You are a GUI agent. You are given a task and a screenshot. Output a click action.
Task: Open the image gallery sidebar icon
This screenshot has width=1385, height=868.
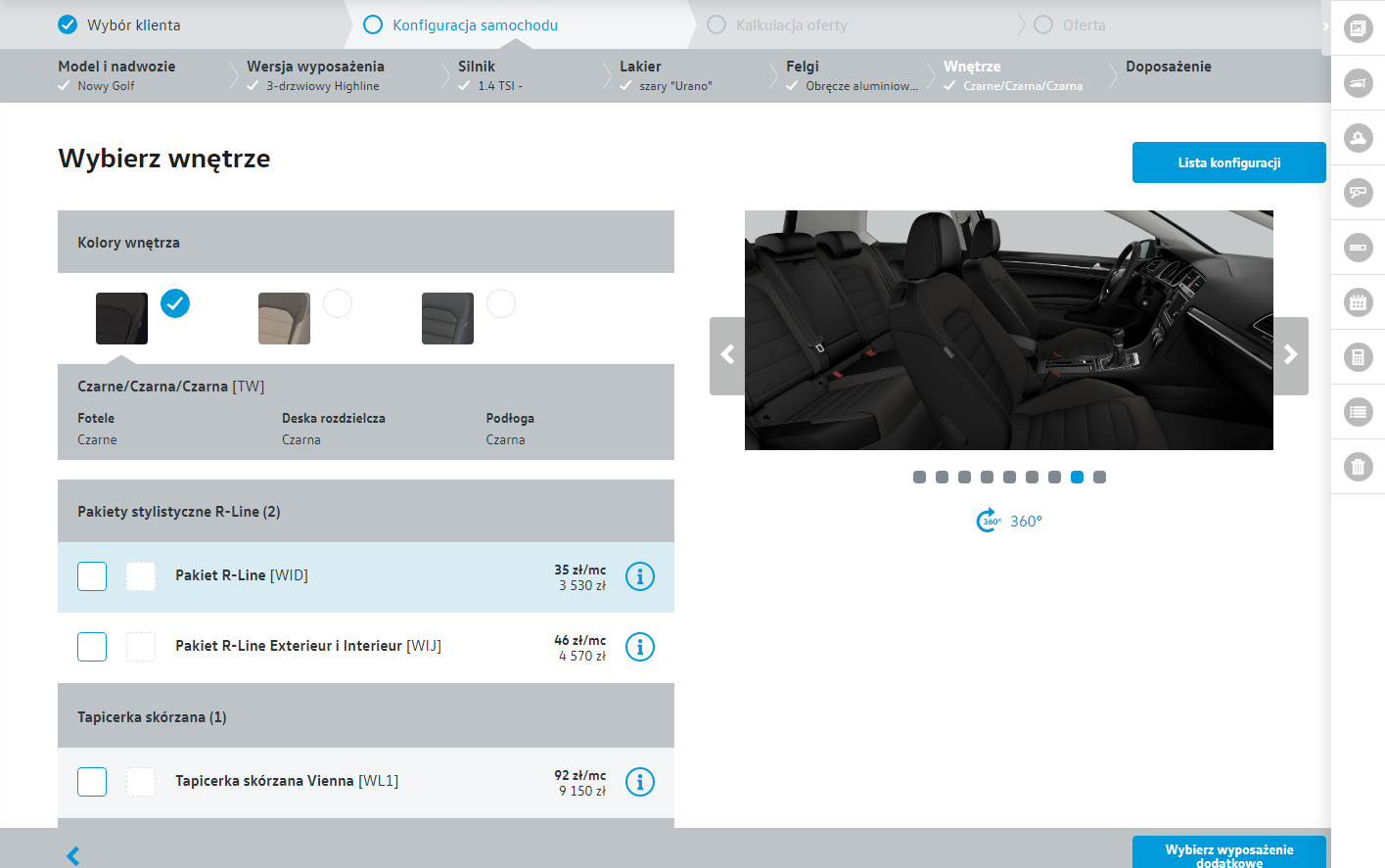1358,28
